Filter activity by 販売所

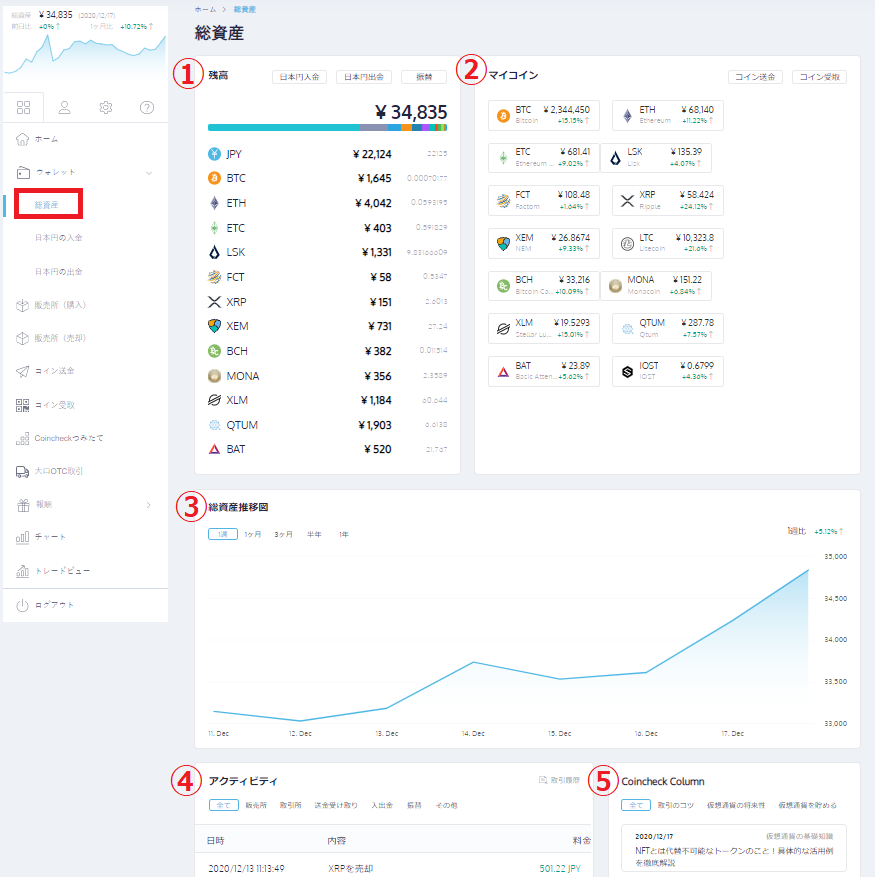(x=256, y=805)
